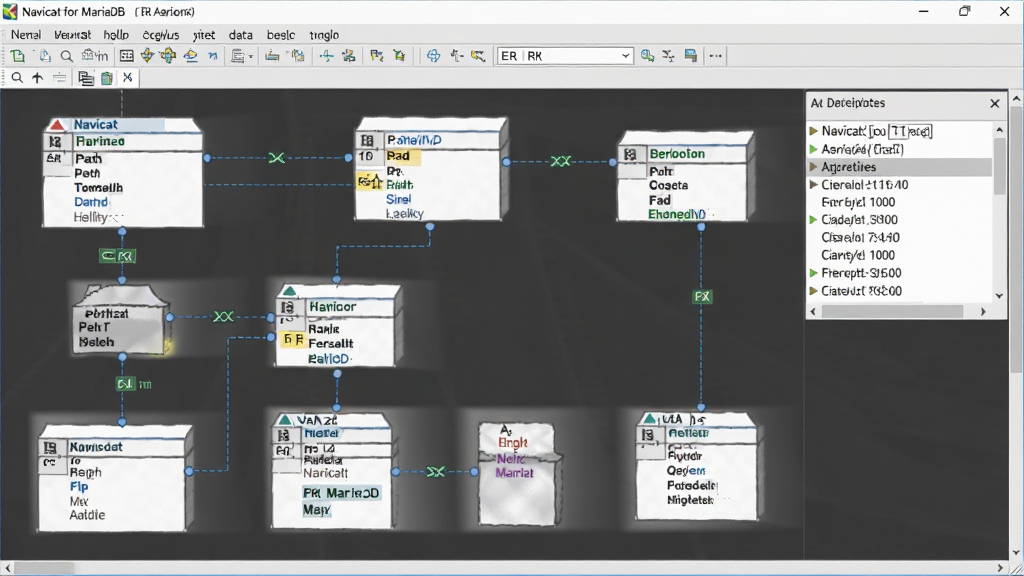Click the Navicat app logo in the title bar
Image resolution: width=1024 pixels, height=576 pixels.
[10, 12]
